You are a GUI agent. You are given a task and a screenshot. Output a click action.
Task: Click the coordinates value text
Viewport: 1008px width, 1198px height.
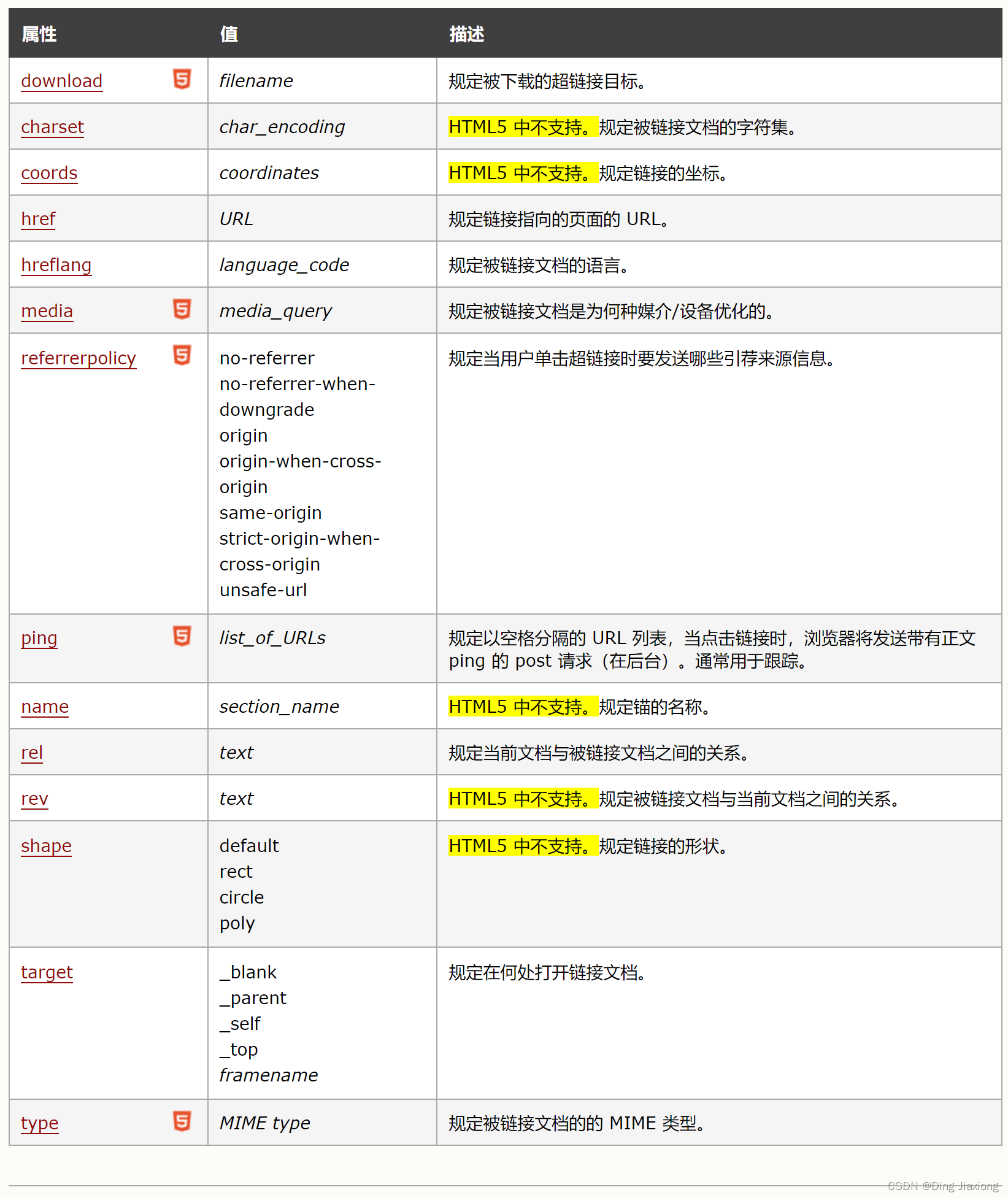coord(269,173)
